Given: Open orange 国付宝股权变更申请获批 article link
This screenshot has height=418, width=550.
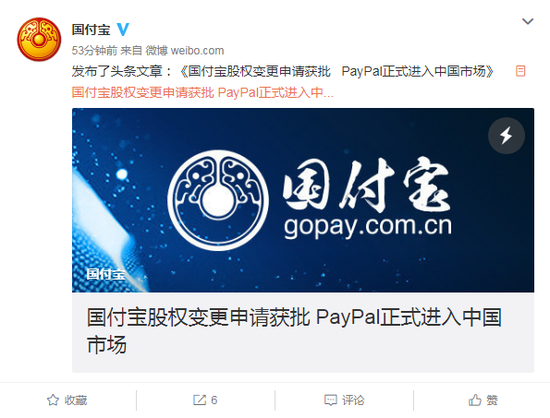Looking at the screenshot, I should pyautogui.click(x=202, y=93).
